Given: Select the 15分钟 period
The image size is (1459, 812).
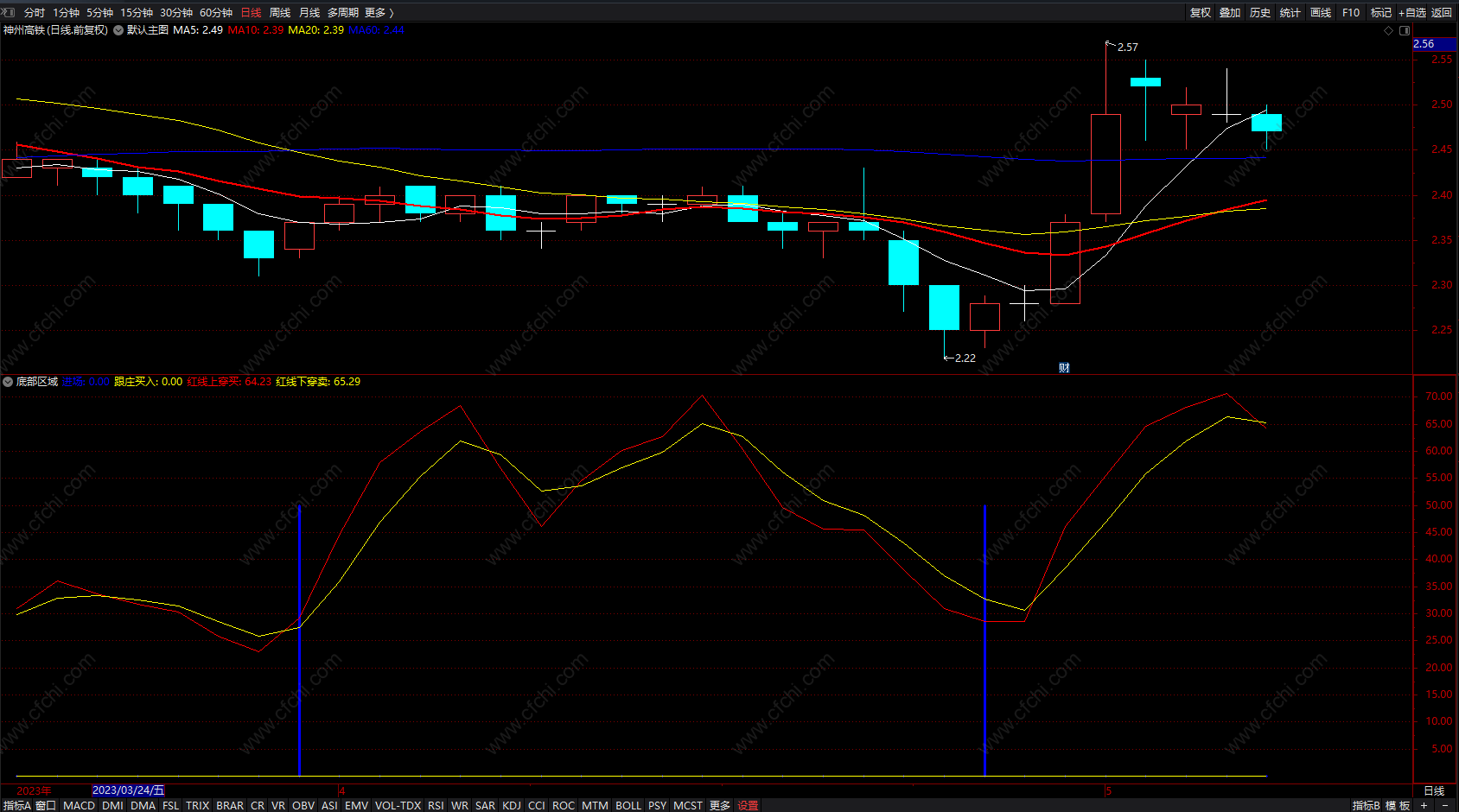Looking at the screenshot, I should pyautogui.click(x=137, y=12).
